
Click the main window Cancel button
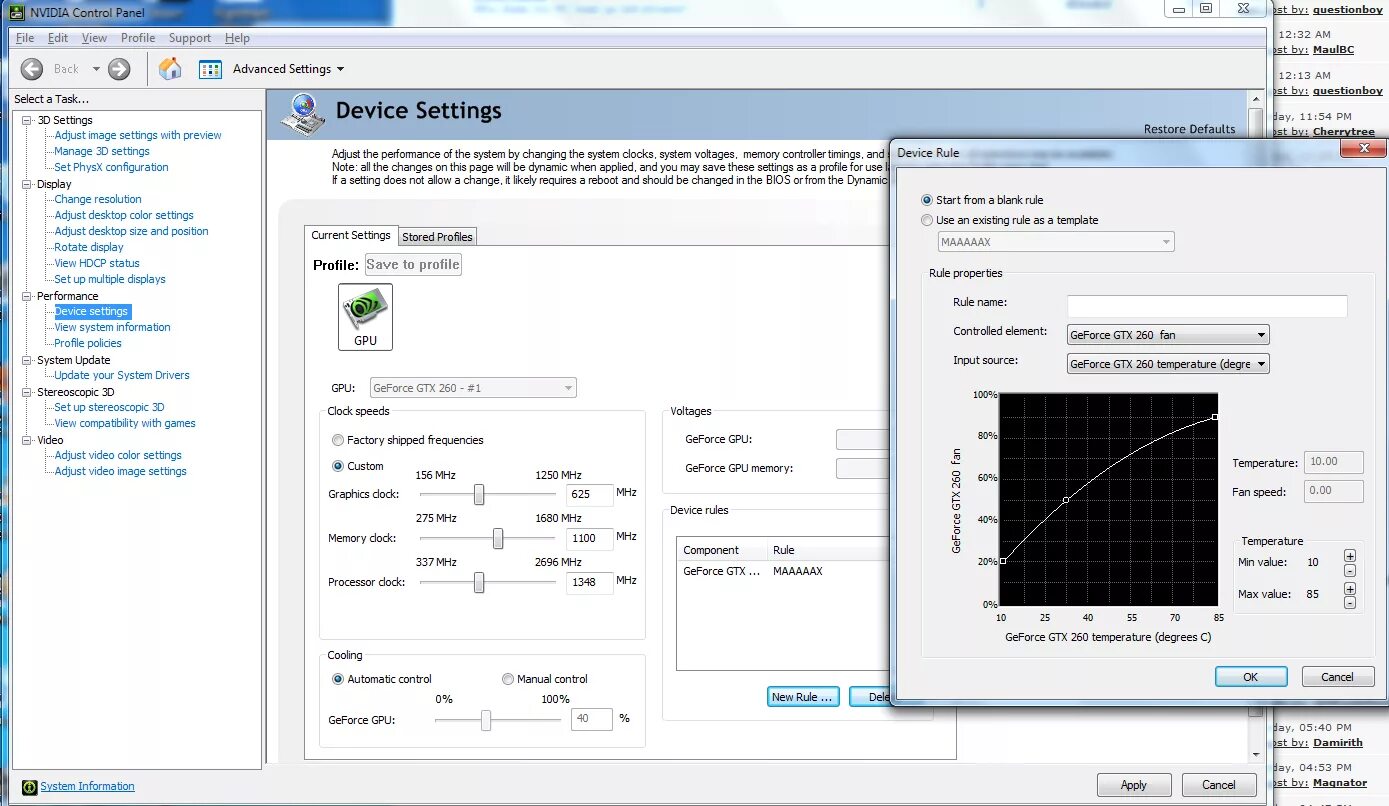(1219, 785)
